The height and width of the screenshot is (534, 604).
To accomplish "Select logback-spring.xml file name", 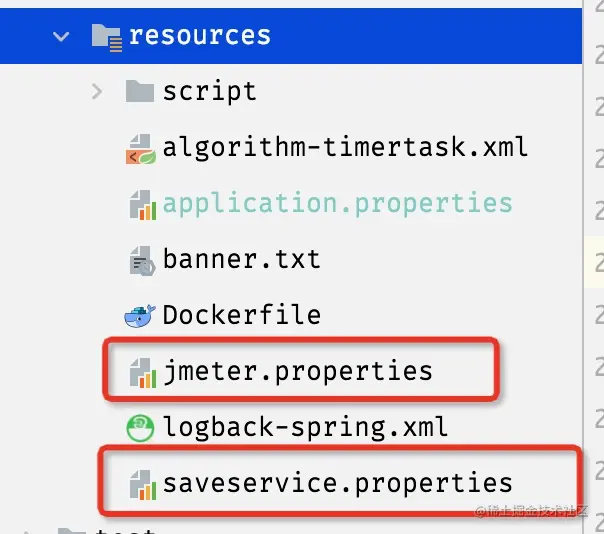I will pyautogui.click(x=305, y=428).
